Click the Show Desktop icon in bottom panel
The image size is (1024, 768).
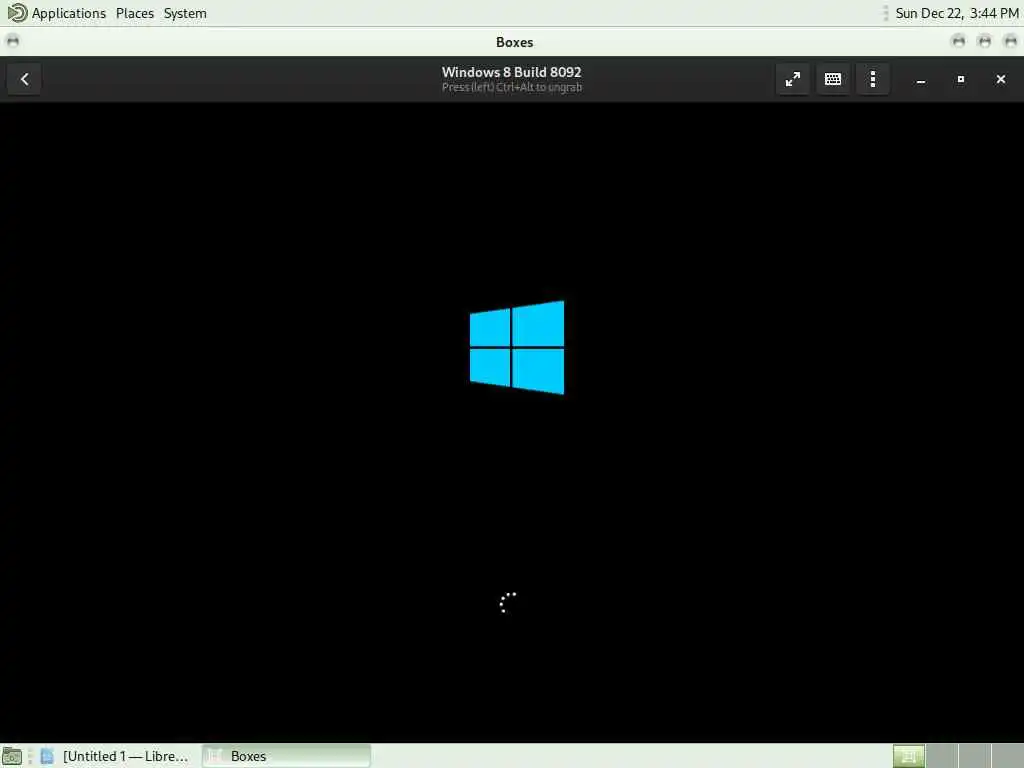(x=12, y=756)
